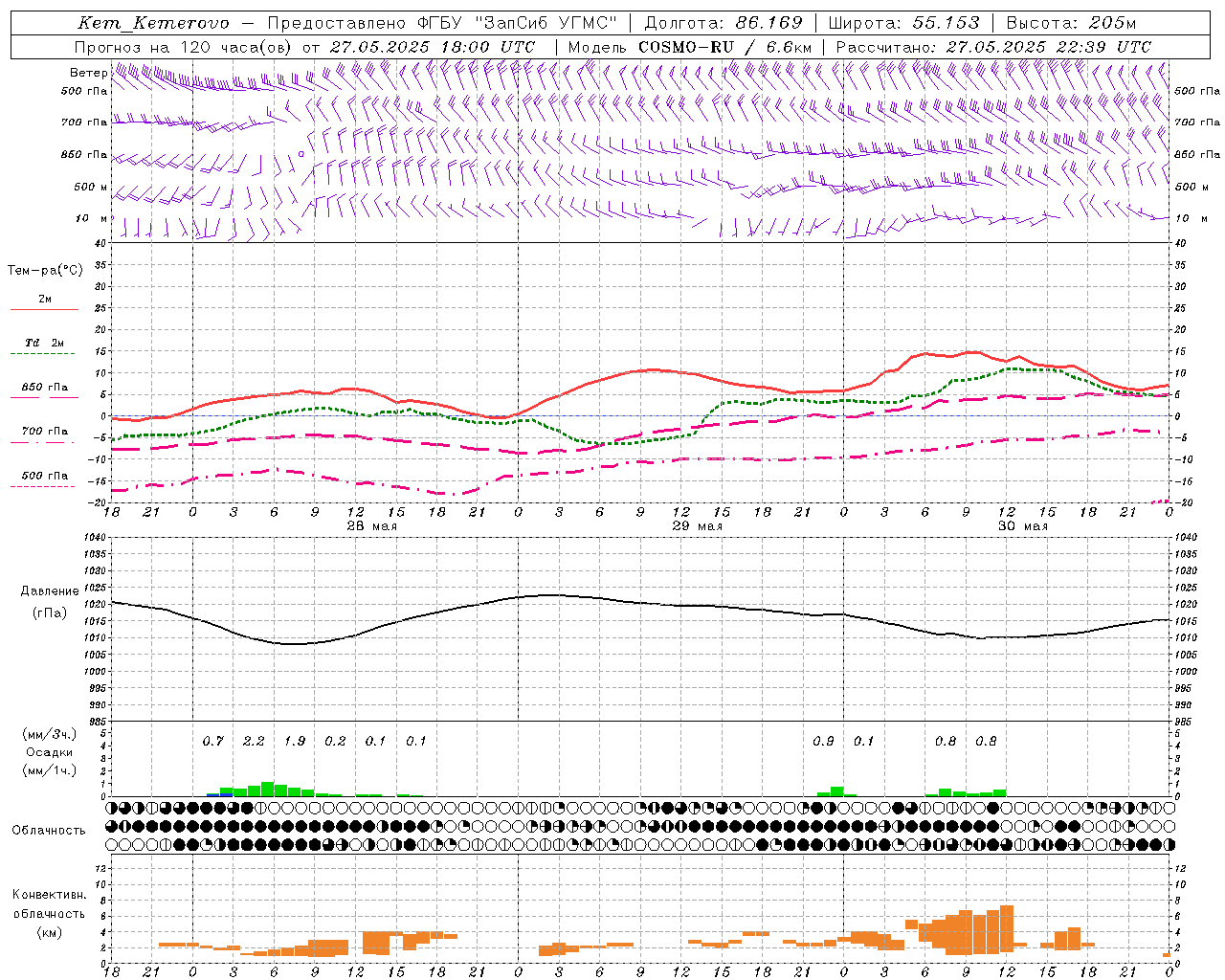1225x980 pixels.
Task: Click the 'Облачность' cloud cover label
Action: pos(49,831)
